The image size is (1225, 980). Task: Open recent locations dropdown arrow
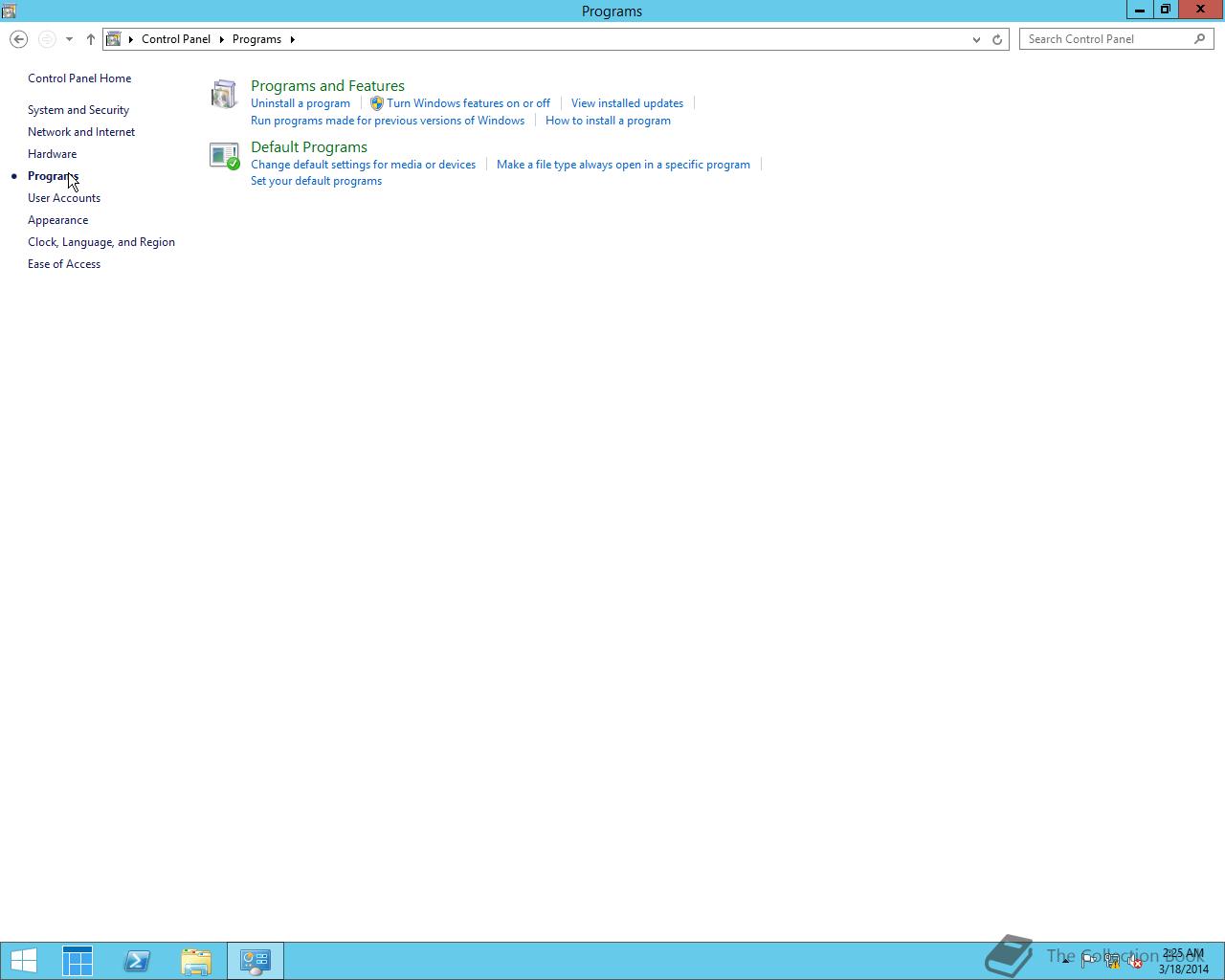(69, 39)
